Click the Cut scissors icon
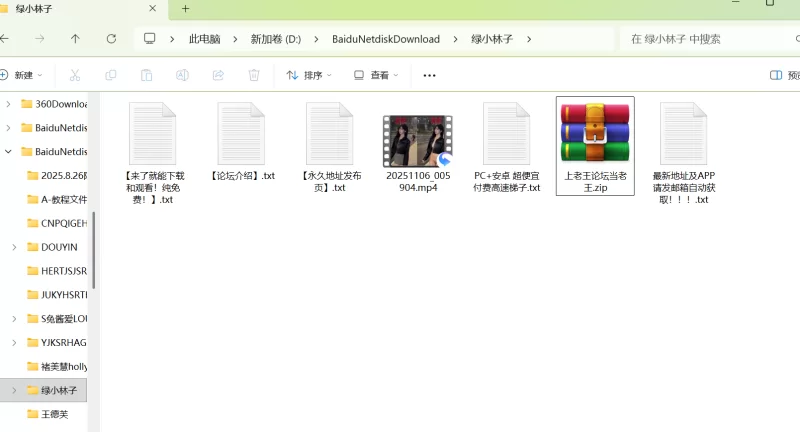The image size is (800, 432). click(75, 75)
